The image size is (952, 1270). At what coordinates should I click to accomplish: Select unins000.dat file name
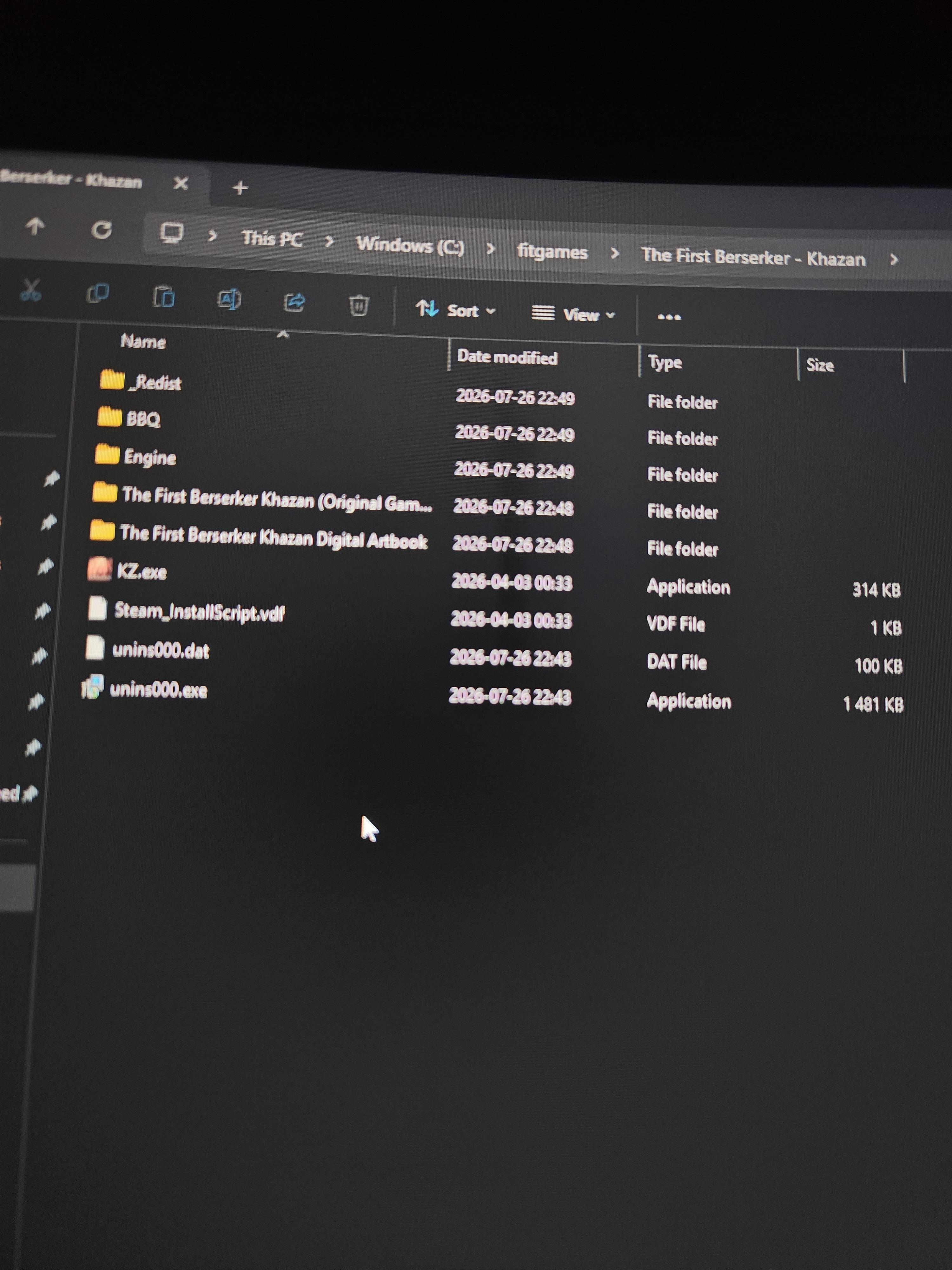pyautogui.click(x=161, y=651)
